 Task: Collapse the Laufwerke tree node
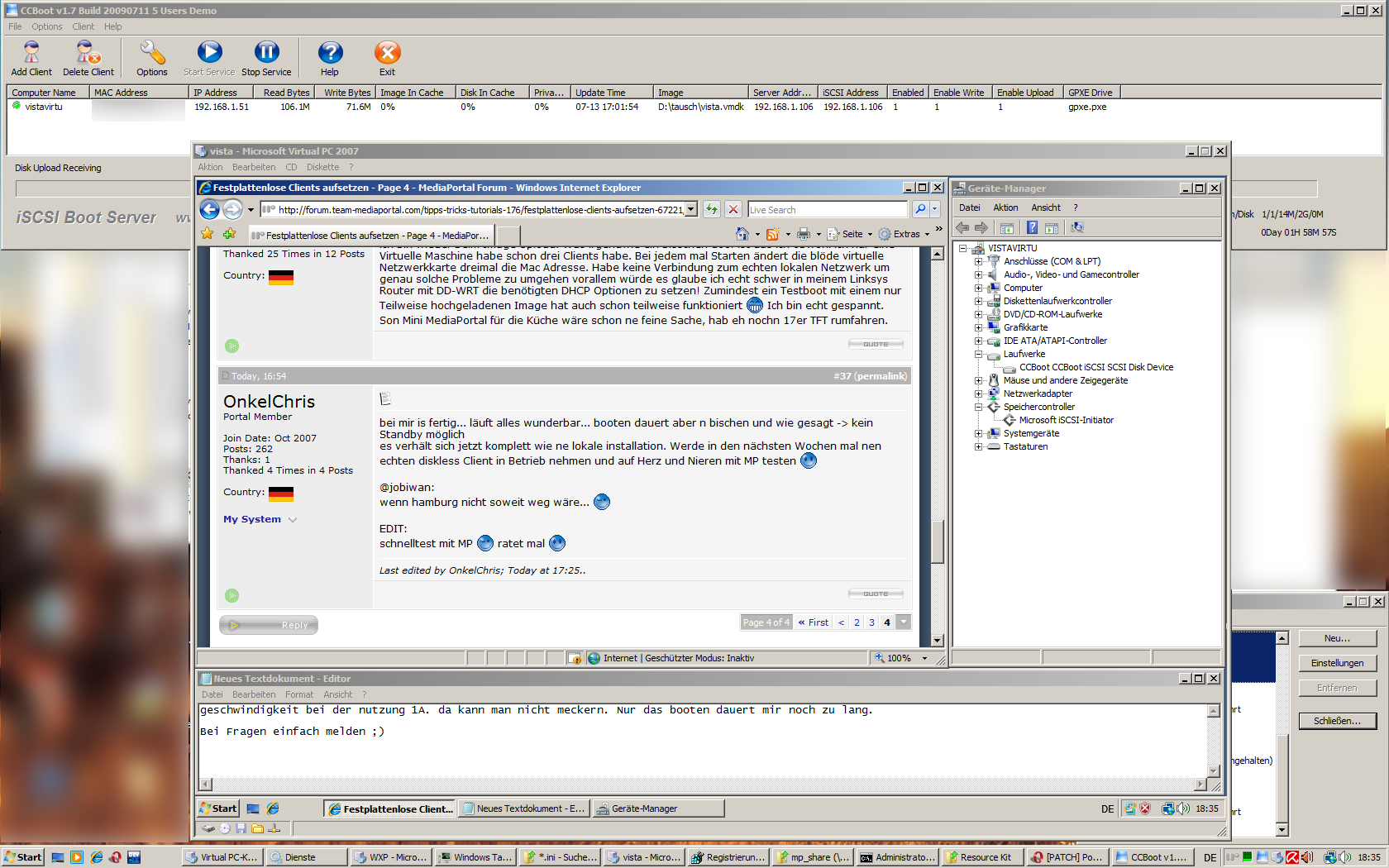coord(978,354)
